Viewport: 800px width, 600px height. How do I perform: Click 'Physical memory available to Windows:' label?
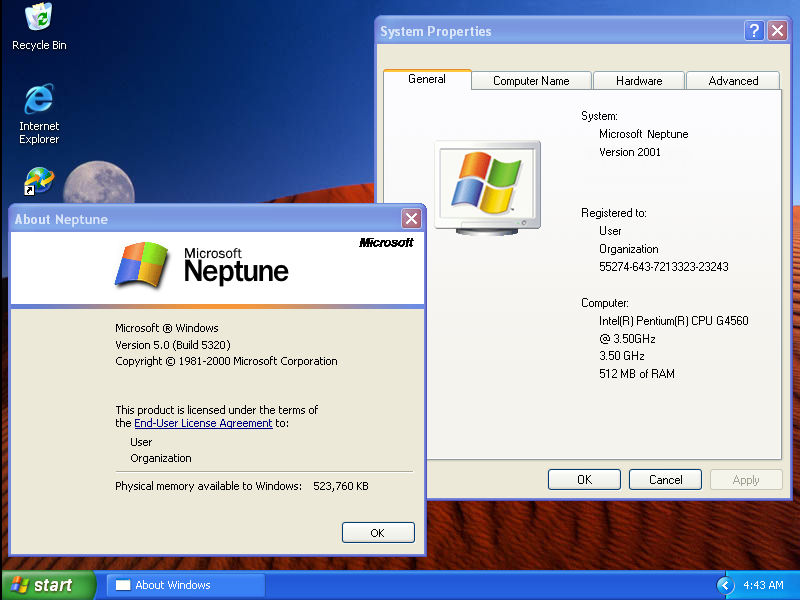point(208,486)
